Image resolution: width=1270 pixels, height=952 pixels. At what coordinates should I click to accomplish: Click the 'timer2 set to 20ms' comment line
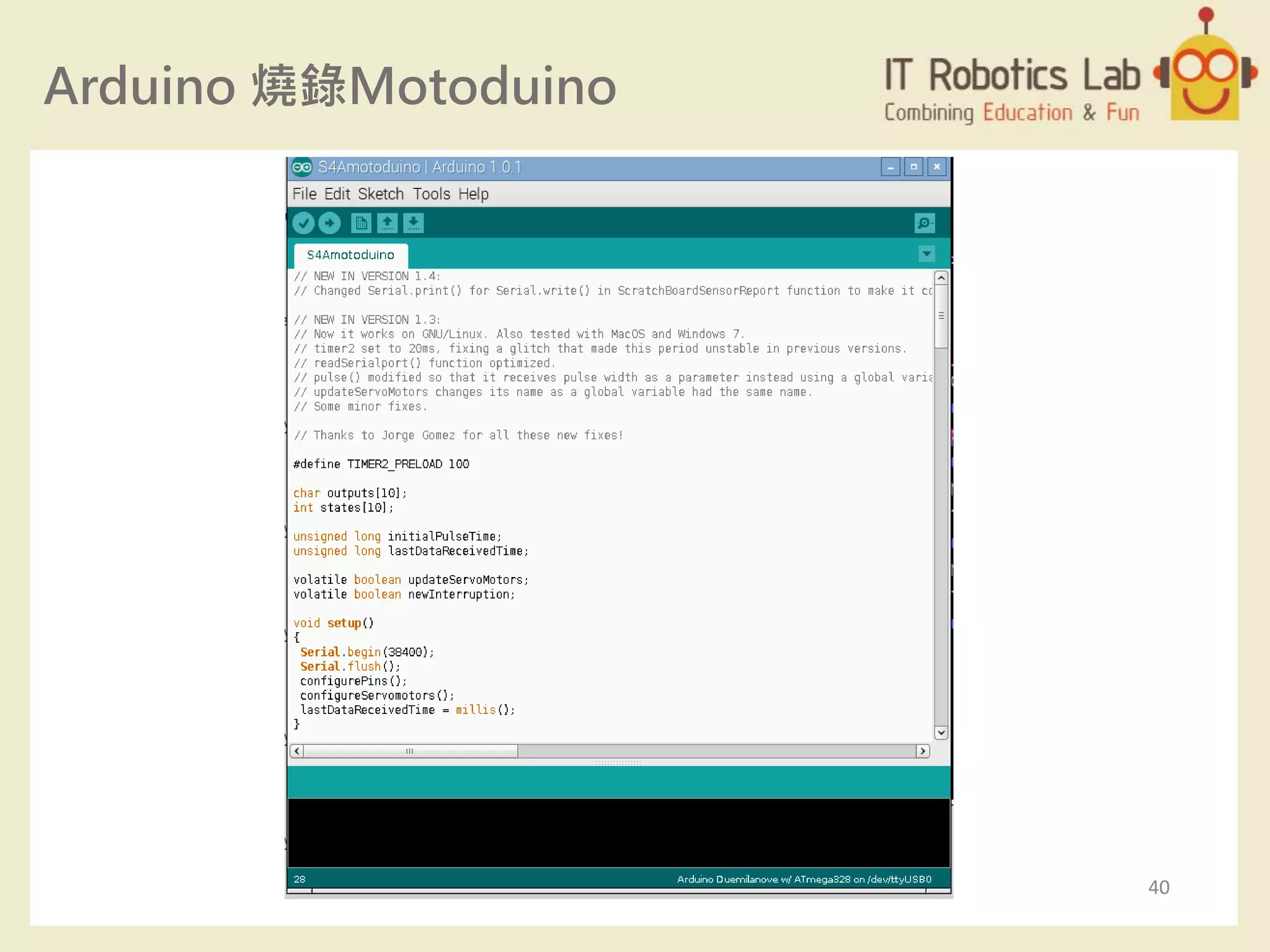click(x=600, y=349)
